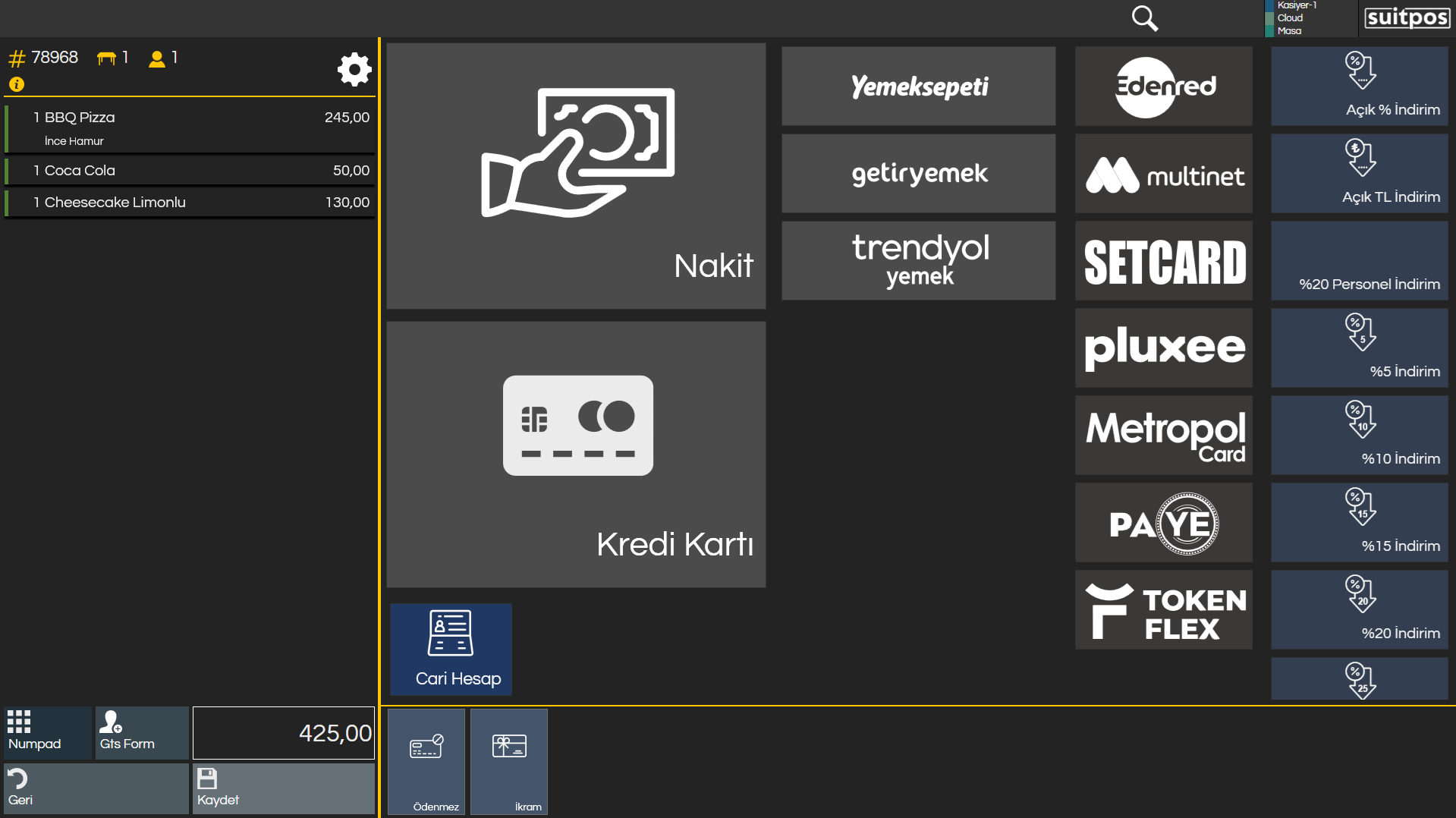Apply %20 Personel İndirim
1456x818 pixels.
1360,261
